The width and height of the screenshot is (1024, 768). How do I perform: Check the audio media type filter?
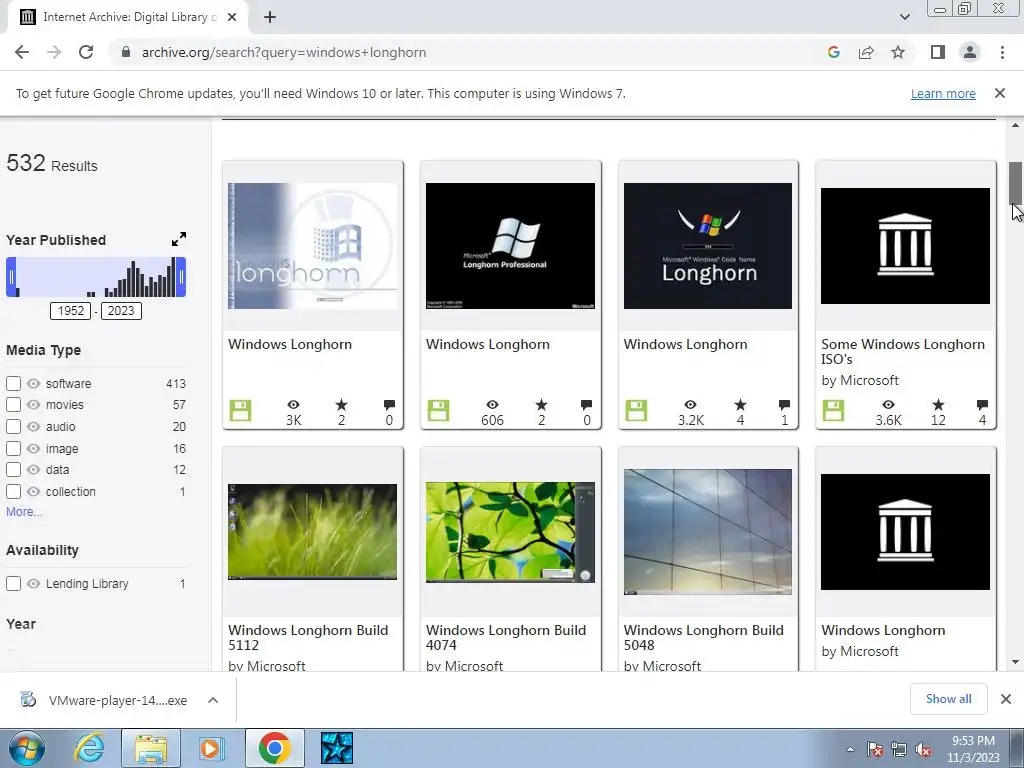(x=13, y=426)
